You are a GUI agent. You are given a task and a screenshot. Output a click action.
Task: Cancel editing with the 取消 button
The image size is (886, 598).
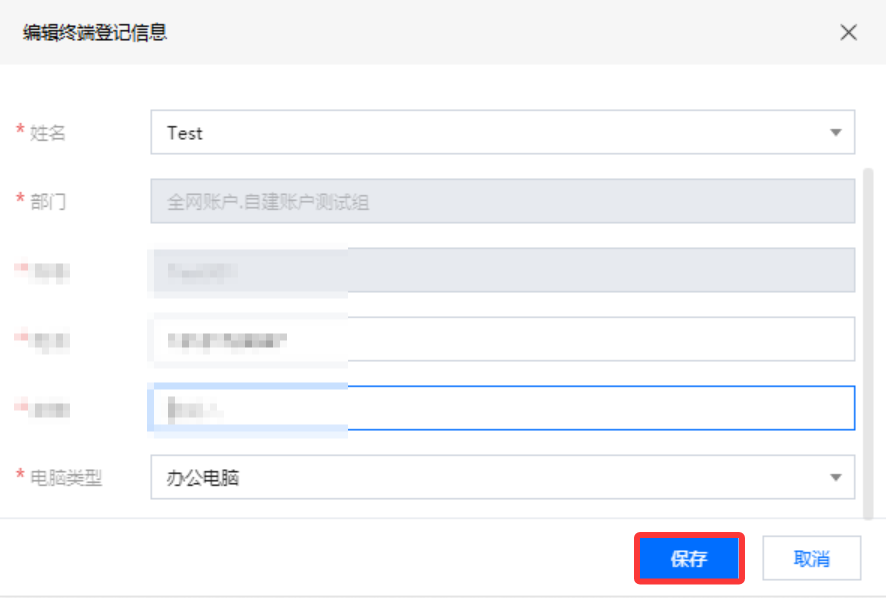click(811, 558)
